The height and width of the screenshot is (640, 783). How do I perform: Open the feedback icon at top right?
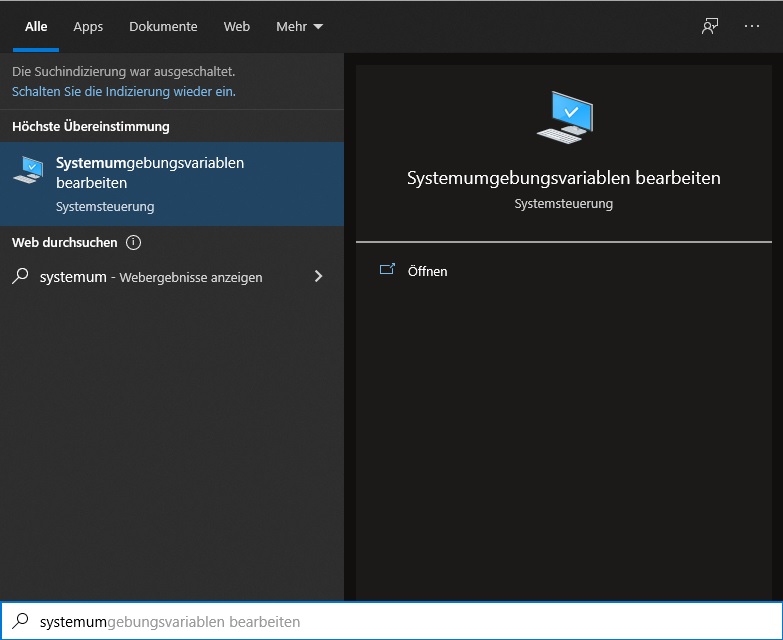710,26
